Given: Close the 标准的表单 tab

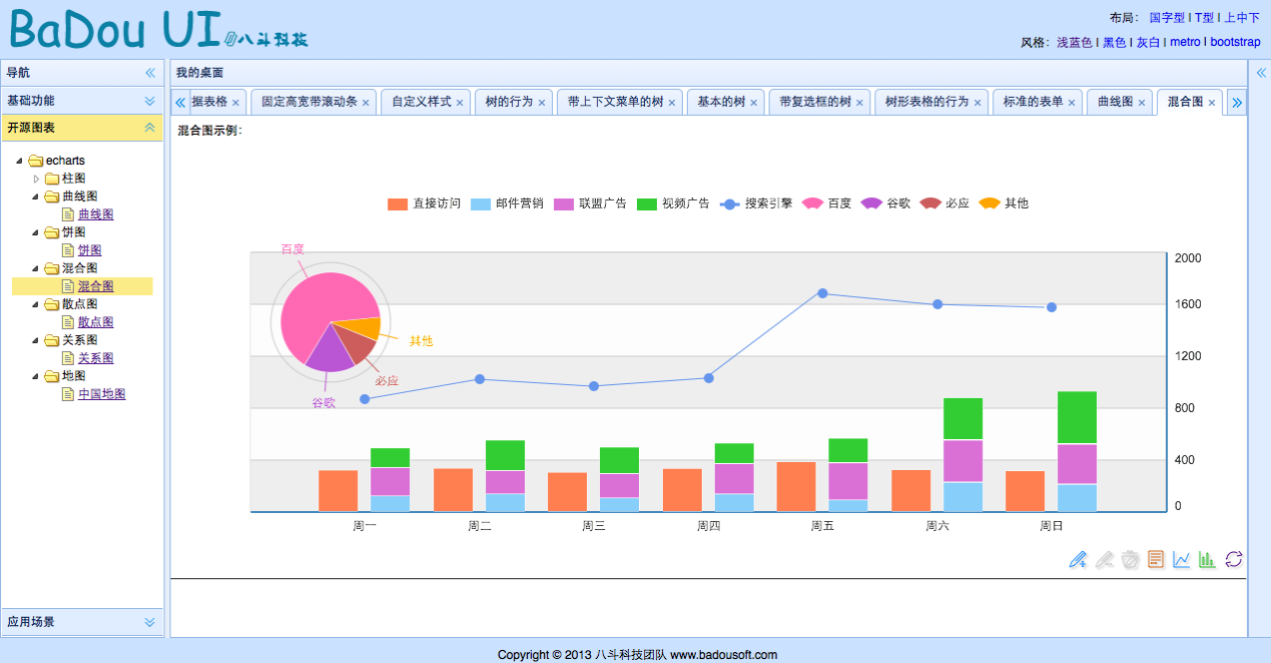Looking at the screenshot, I should pyautogui.click(x=1072, y=103).
